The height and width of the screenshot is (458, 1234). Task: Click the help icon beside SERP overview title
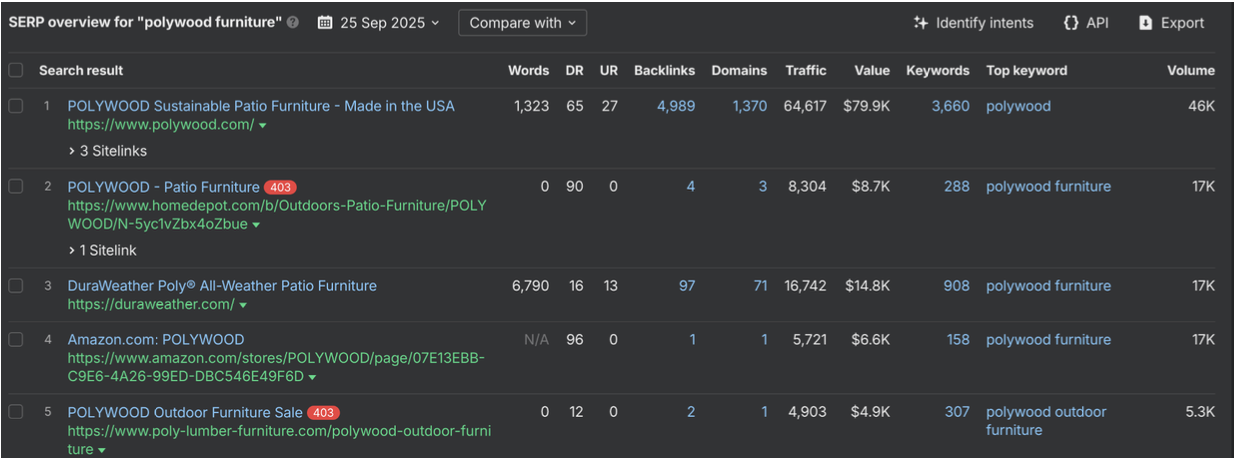tap(293, 23)
